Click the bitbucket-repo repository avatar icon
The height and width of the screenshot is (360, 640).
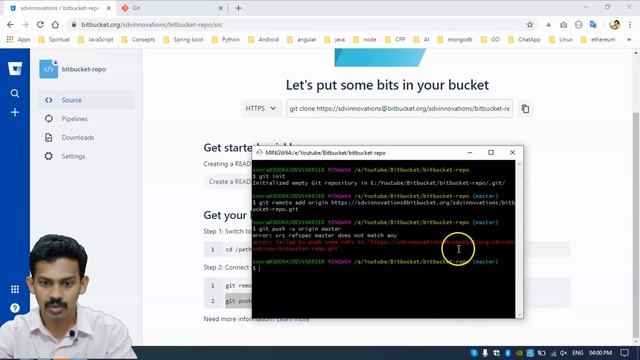pos(49,69)
